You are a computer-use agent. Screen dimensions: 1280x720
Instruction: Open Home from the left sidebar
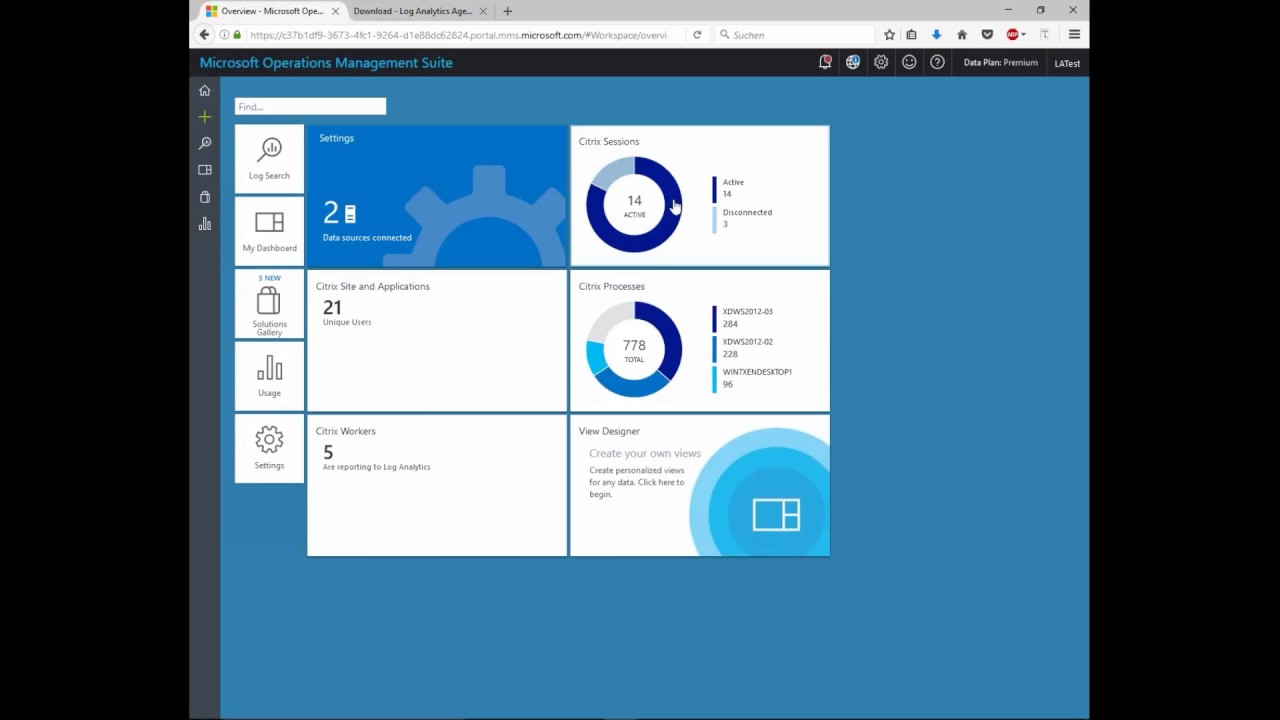click(205, 90)
